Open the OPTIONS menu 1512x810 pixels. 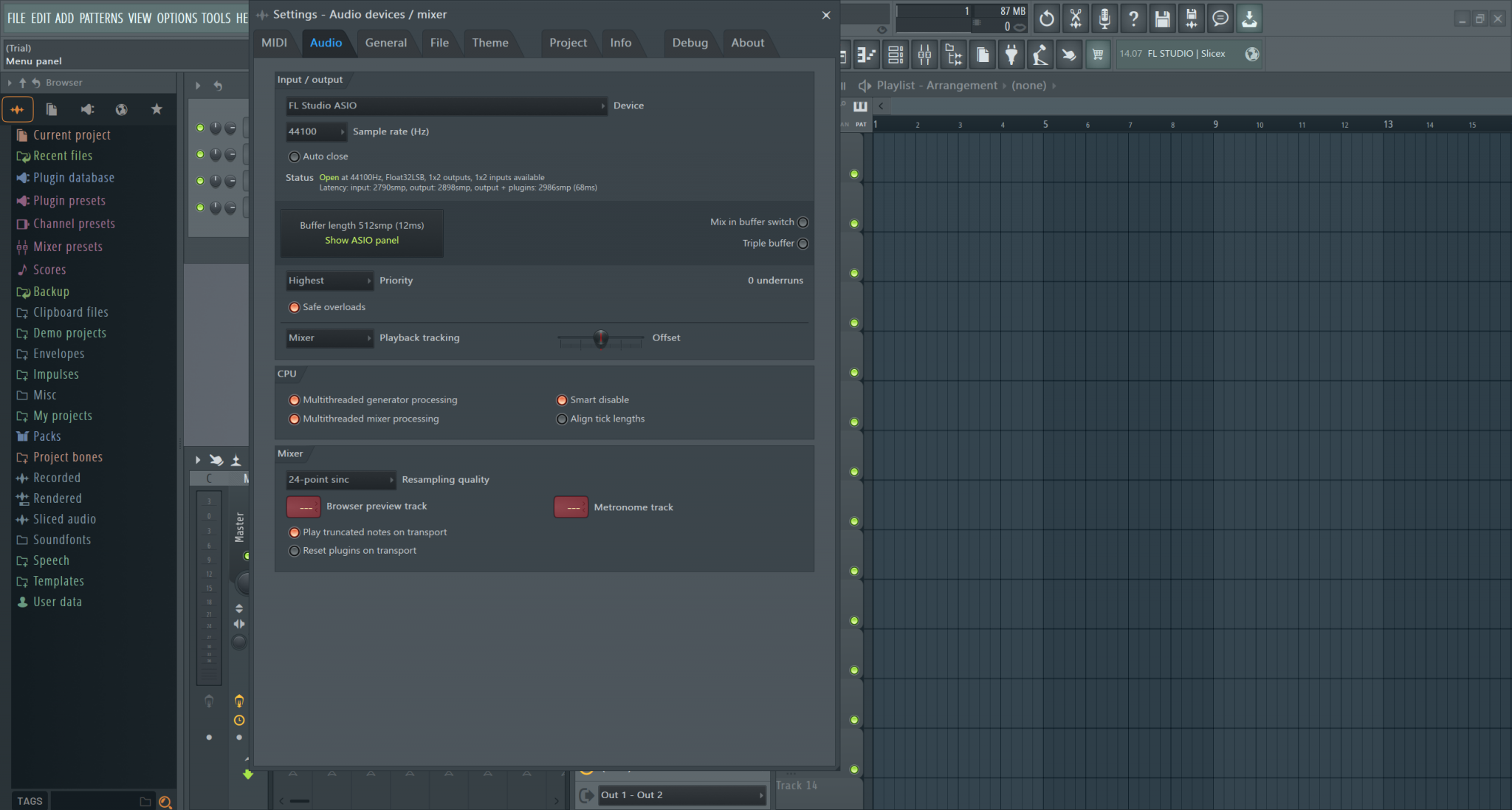177,18
